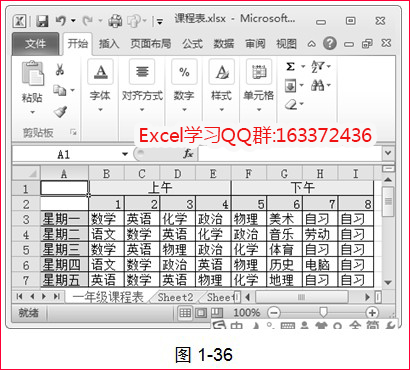This screenshot has width=410, height=370.
Task: Switch to the 公式 ribbon tab
Action: (192, 44)
